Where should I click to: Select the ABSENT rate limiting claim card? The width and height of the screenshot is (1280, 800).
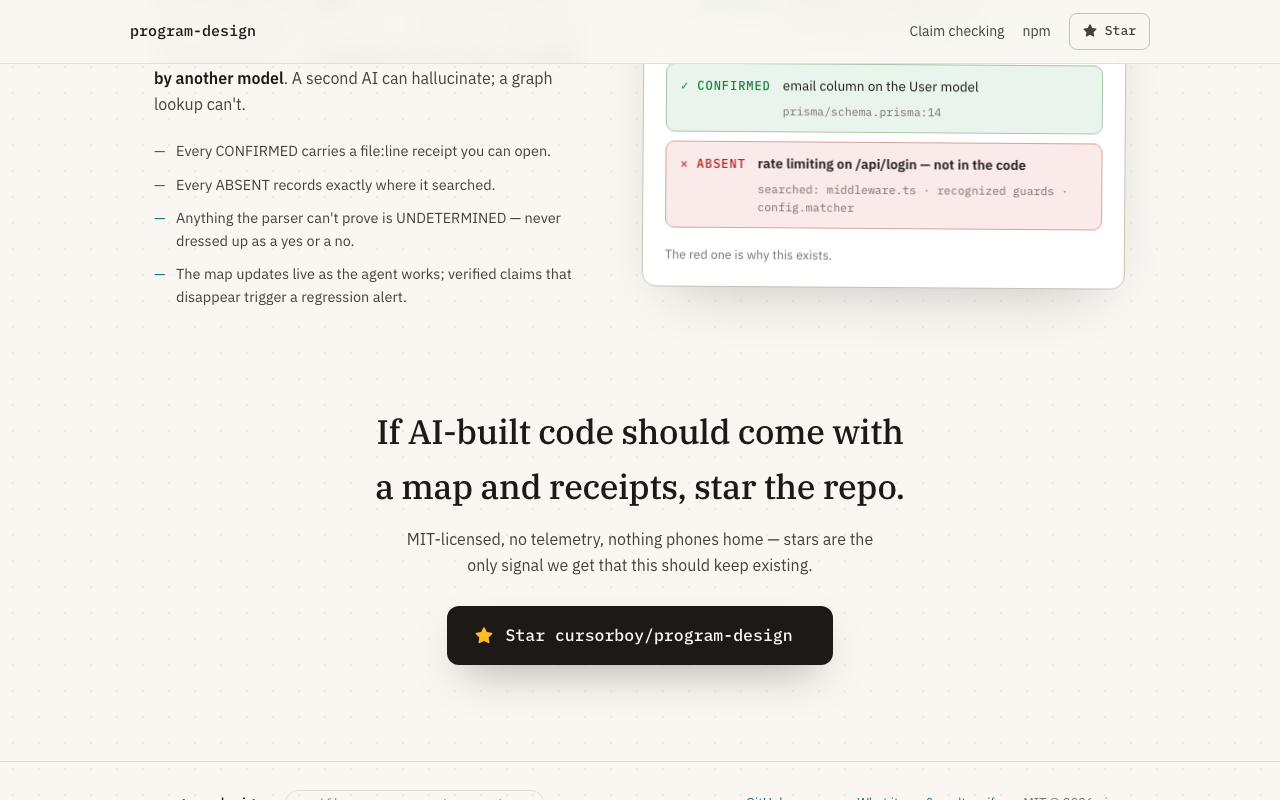tap(884, 186)
